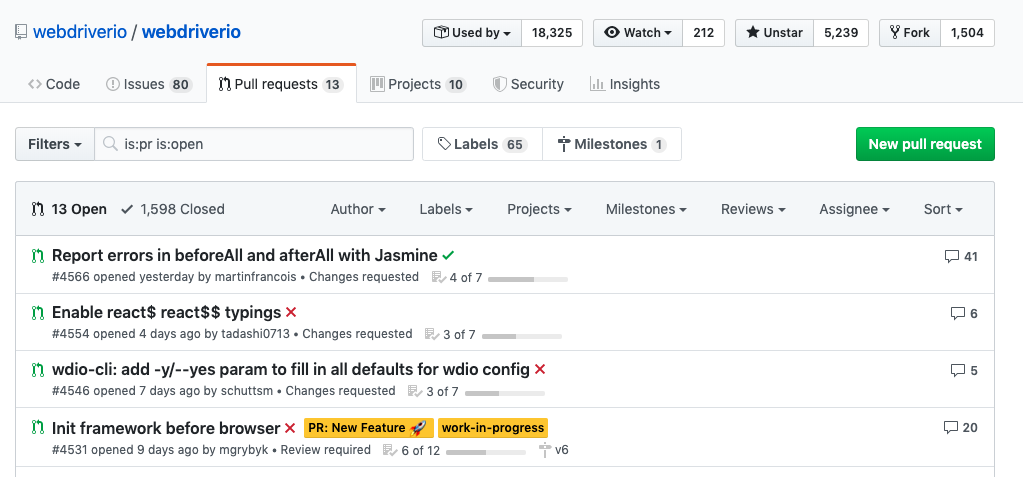Expand the Assignee filter
Viewport: 1023px width, 477px height.
click(855, 209)
